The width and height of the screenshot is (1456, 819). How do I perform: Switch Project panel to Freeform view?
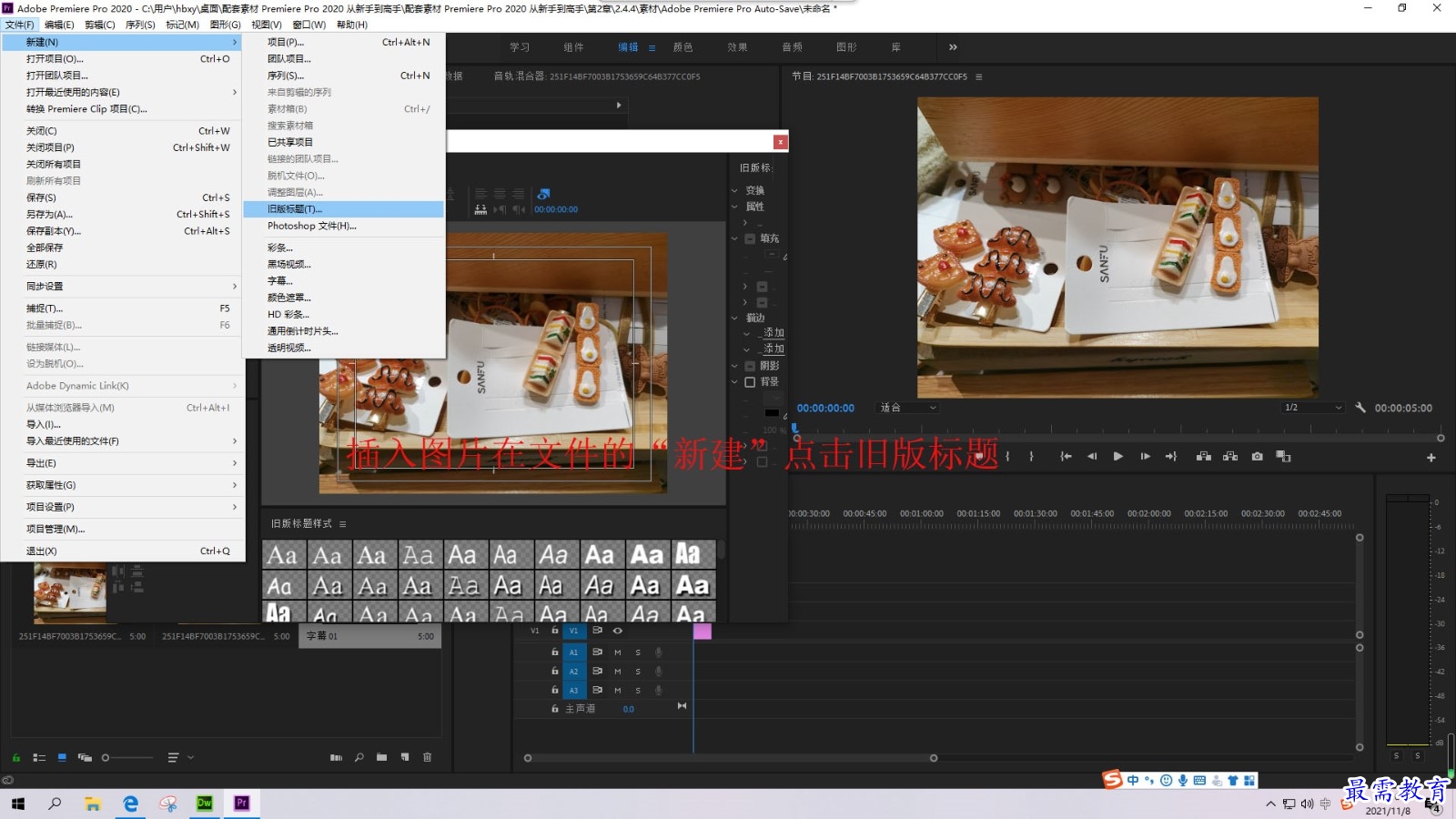85,757
